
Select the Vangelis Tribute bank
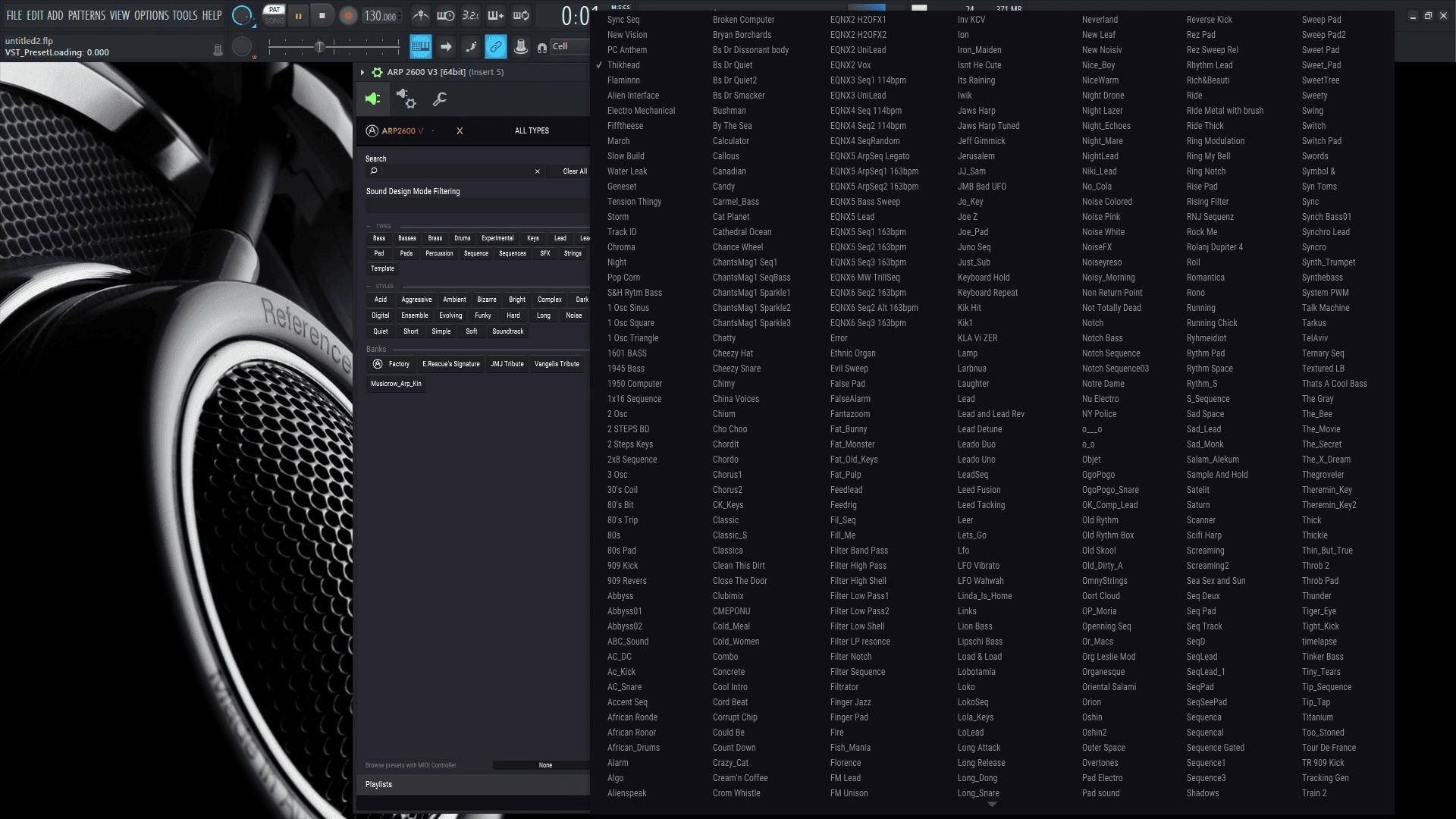557,364
